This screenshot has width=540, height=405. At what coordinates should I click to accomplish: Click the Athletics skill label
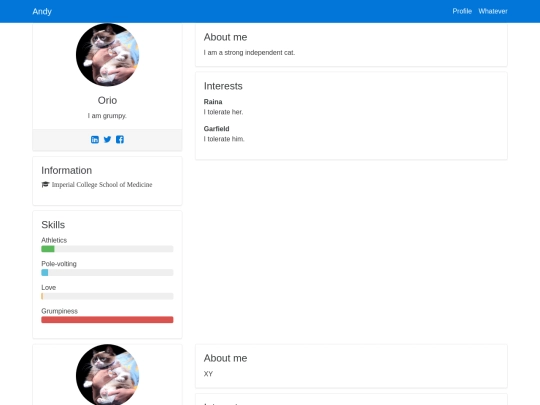pyautogui.click(x=54, y=240)
